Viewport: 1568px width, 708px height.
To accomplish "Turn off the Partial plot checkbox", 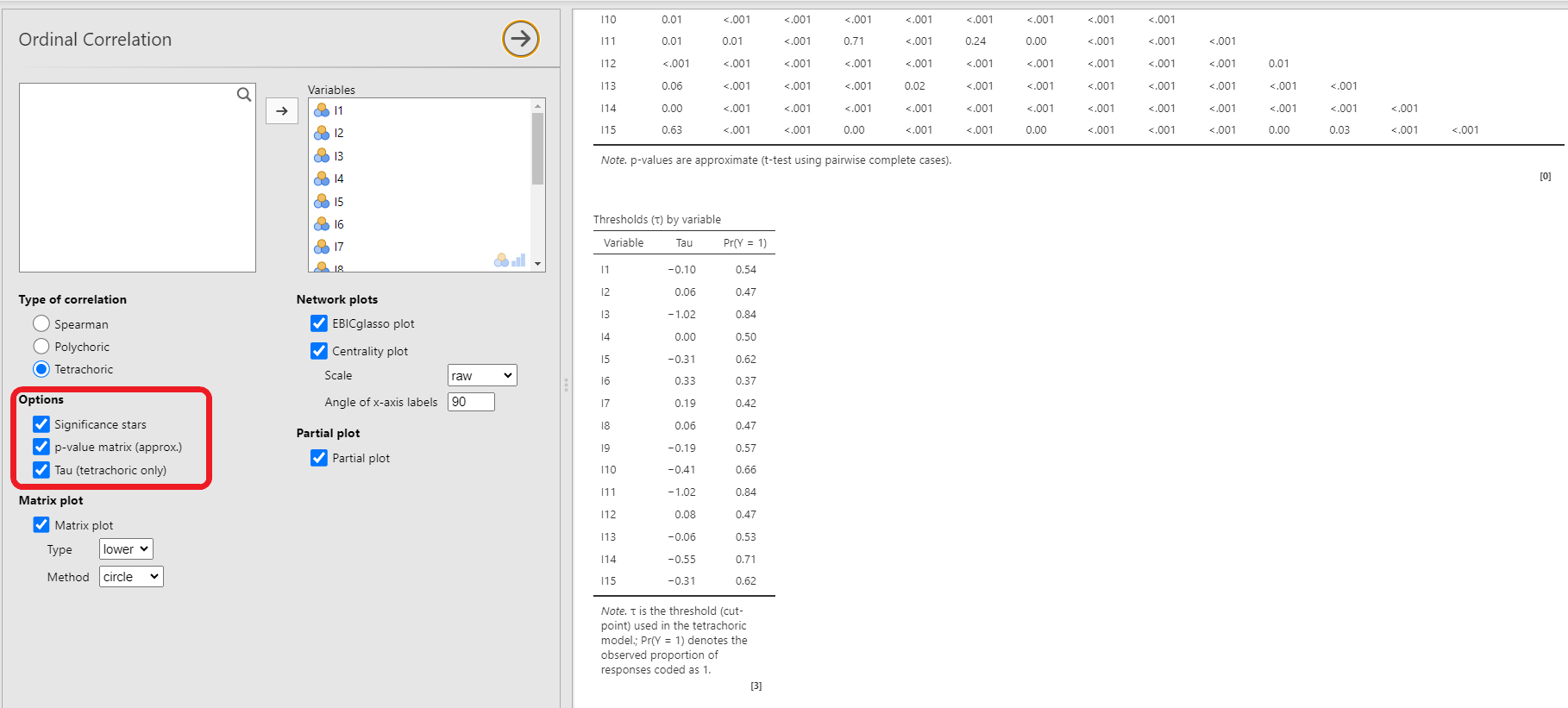I will tap(319, 458).
